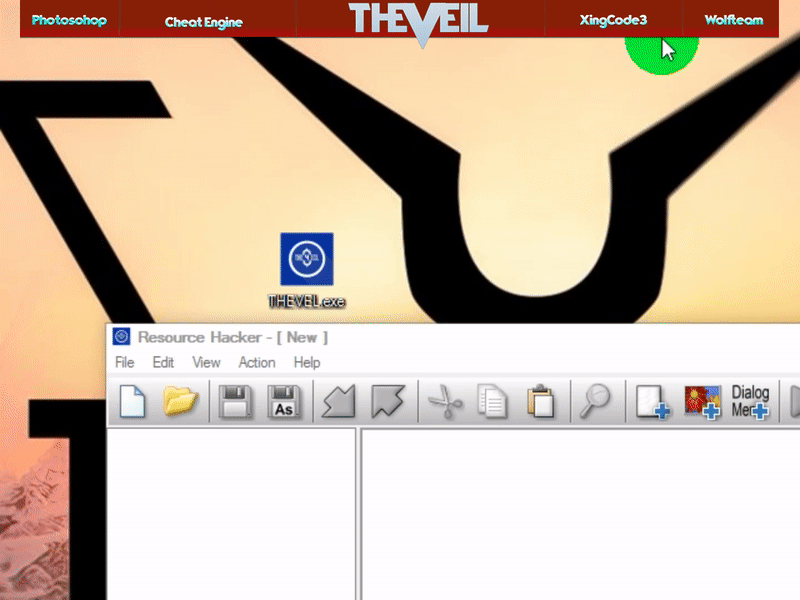Click the arrow icon pointing down-left
Screen dimensions: 800x600
click(x=339, y=402)
